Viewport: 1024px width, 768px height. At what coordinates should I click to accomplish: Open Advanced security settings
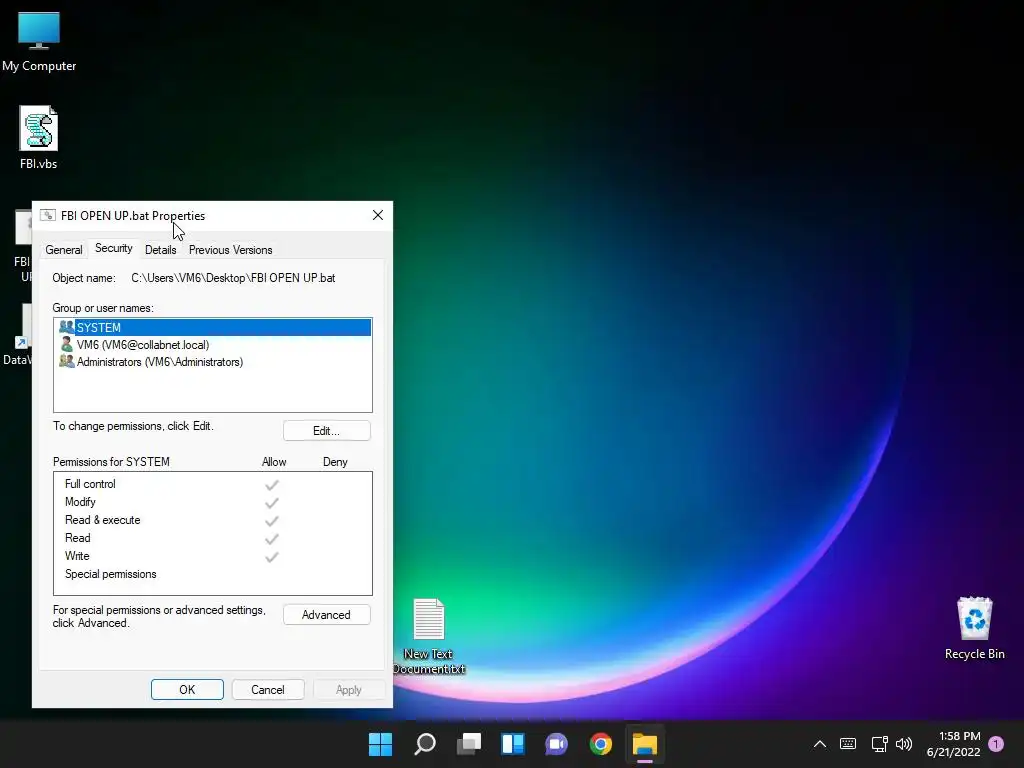click(327, 615)
